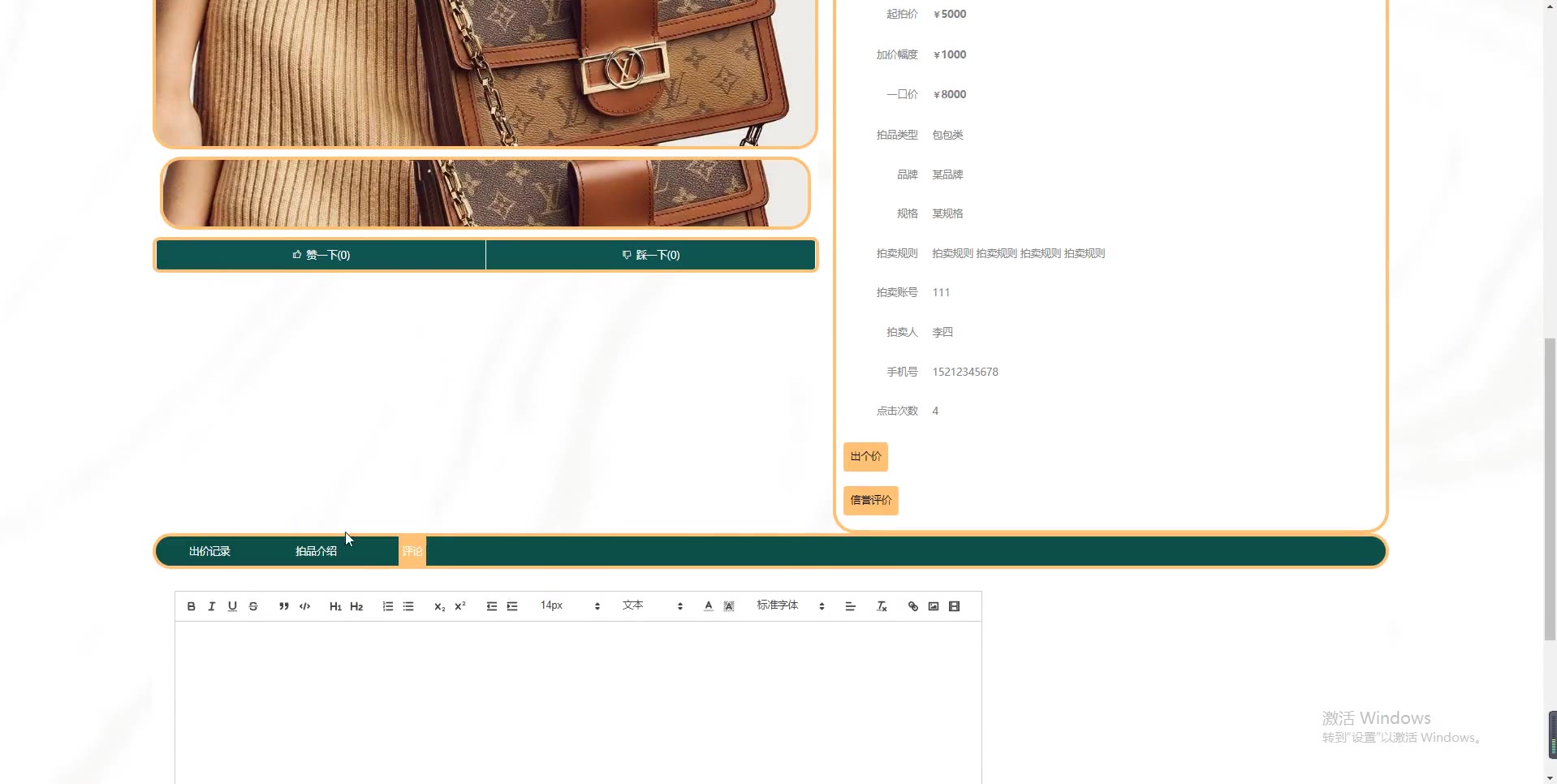Click the auctioneer name 李四

point(942,332)
